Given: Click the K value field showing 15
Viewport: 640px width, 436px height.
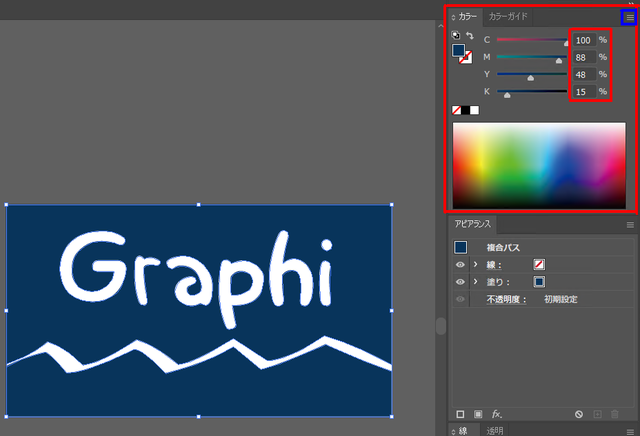Looking at the screenshot, I should (x=584, y=91).
